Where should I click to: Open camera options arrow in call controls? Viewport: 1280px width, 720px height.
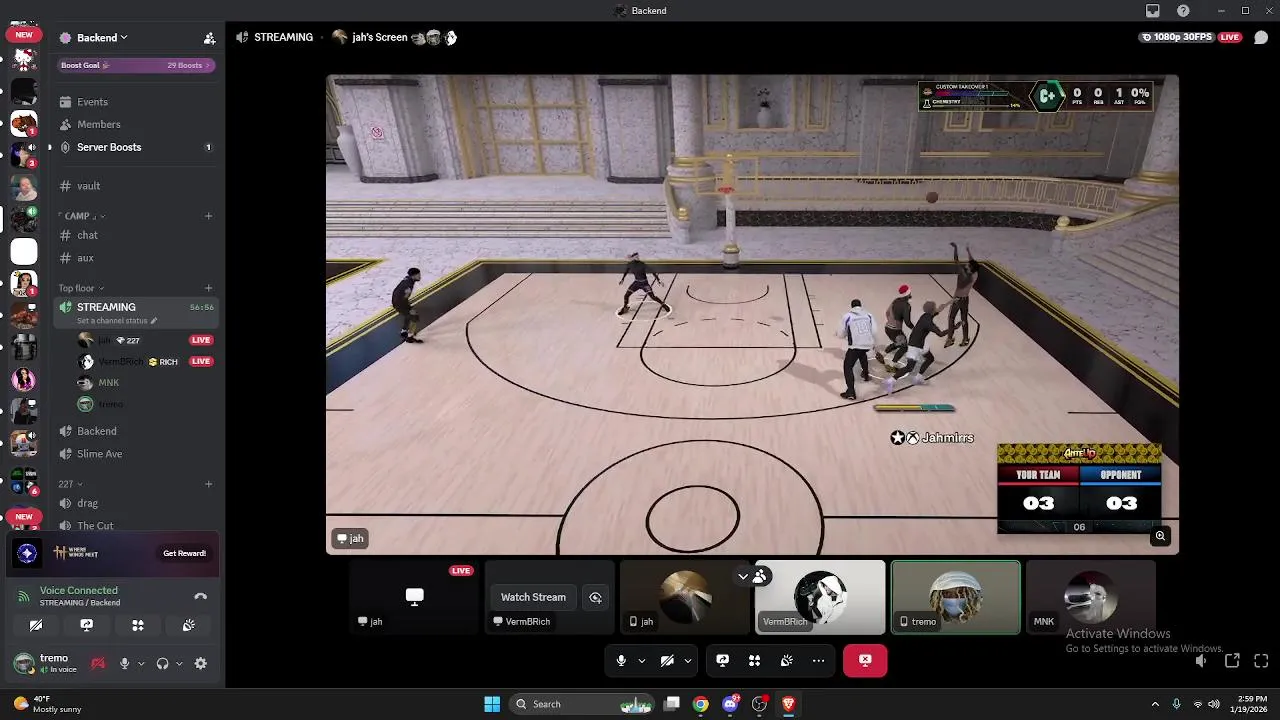(687, 660)
